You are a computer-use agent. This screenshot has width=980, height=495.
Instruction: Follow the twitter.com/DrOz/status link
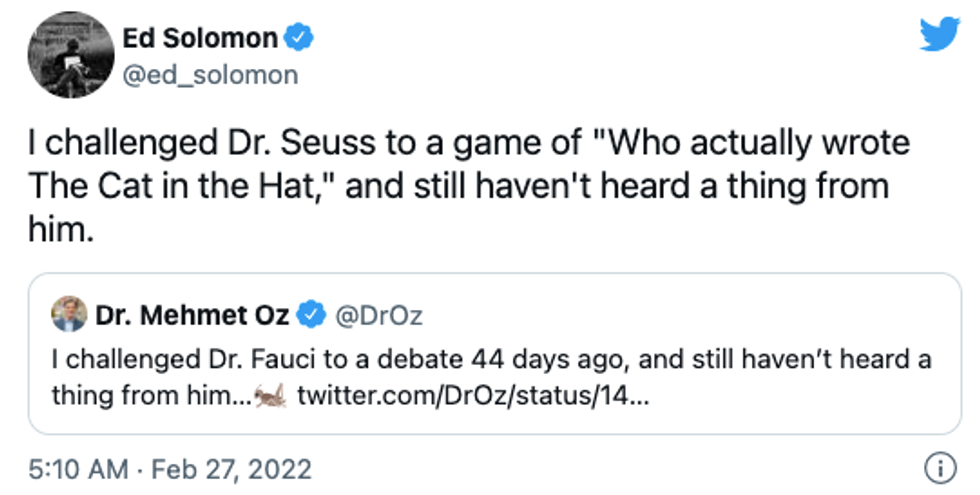pos(473,396)
